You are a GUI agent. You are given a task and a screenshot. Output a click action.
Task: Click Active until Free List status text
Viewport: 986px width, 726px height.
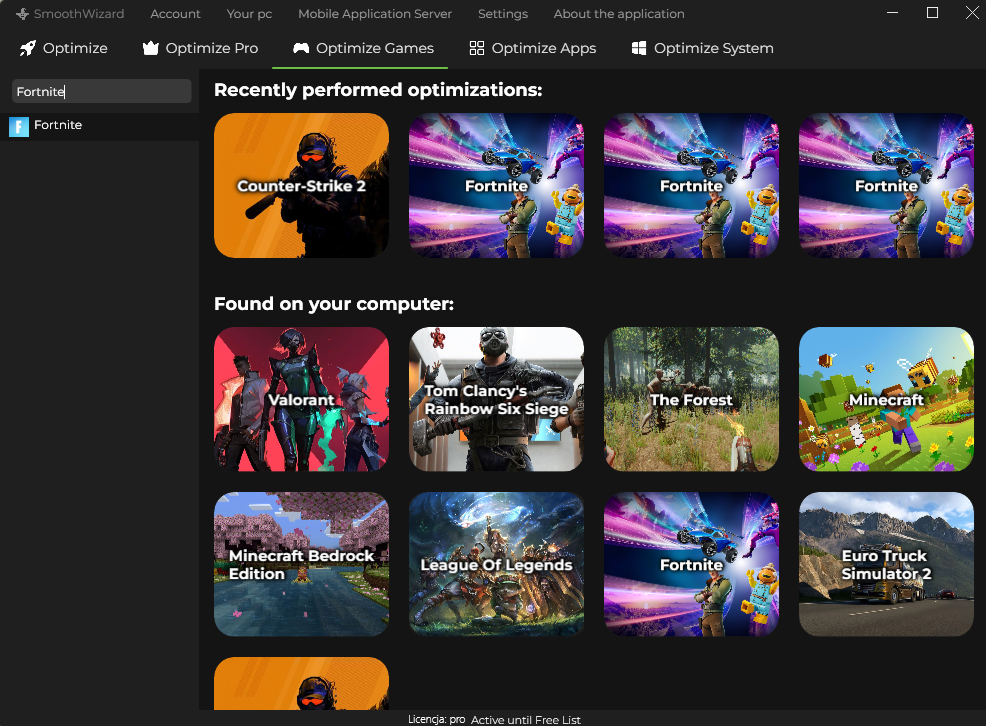(526, 720)
